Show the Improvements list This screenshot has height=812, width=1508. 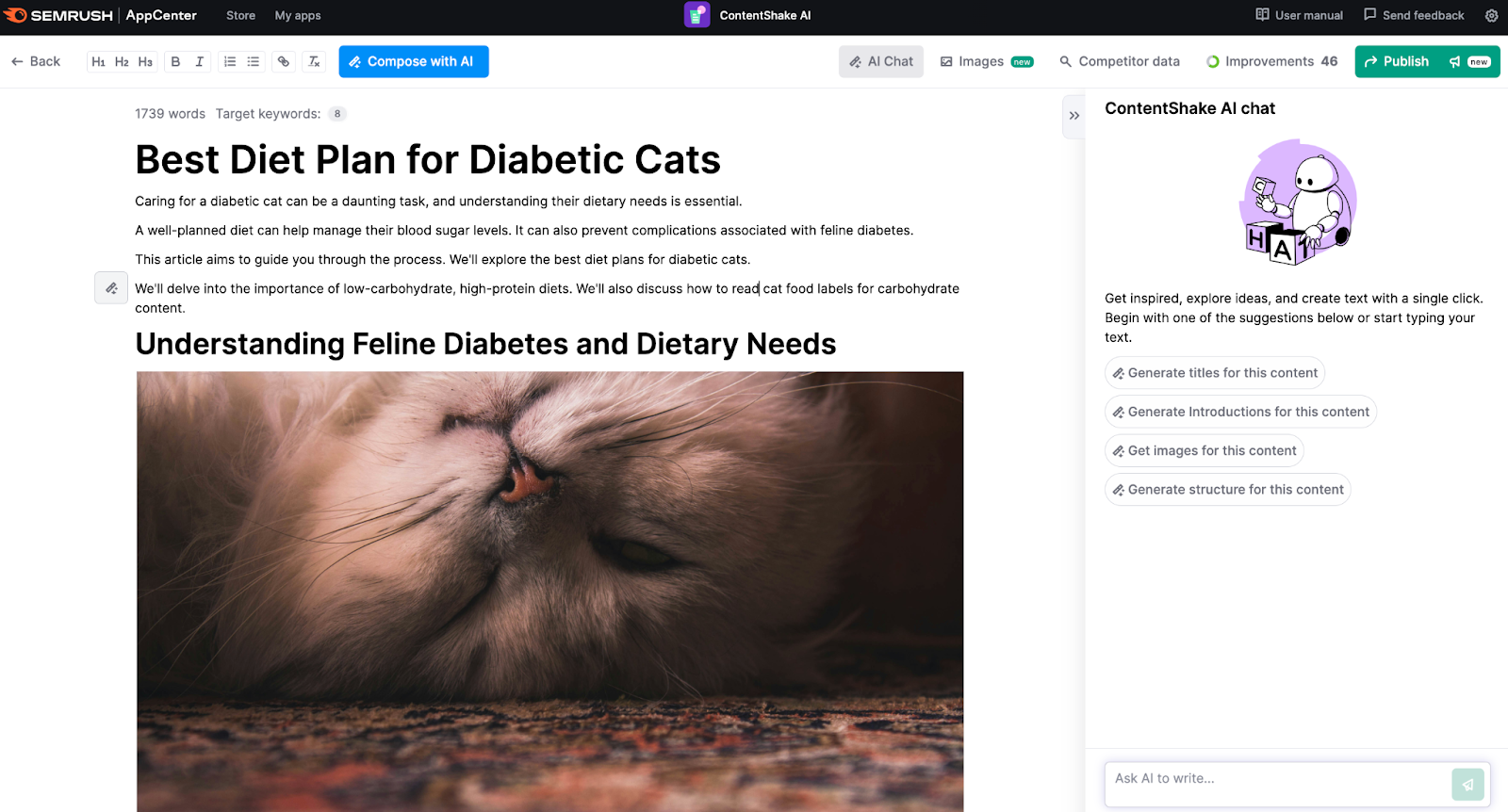coord(1271,62)
